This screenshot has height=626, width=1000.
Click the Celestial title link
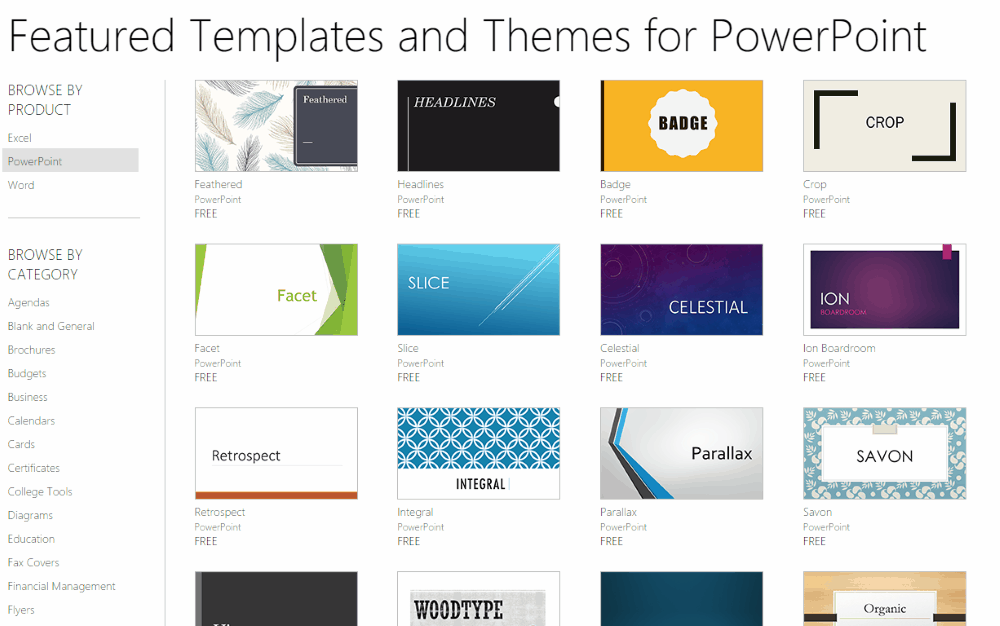(619, 348)
